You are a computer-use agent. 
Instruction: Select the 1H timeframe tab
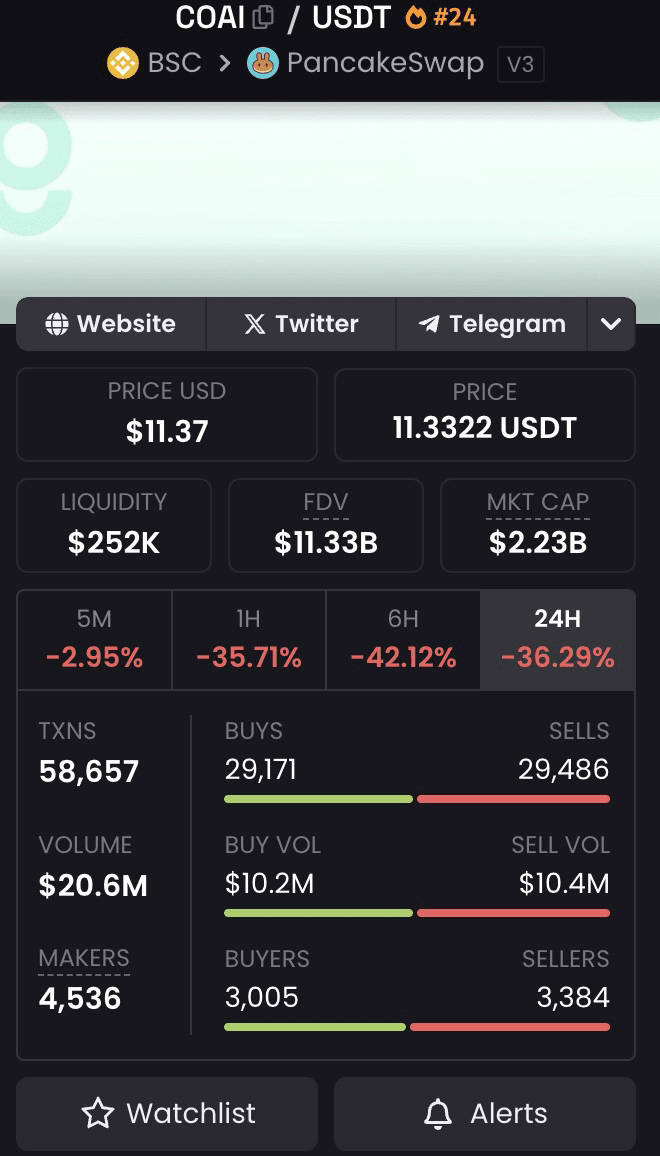click(x=249, y=640)
